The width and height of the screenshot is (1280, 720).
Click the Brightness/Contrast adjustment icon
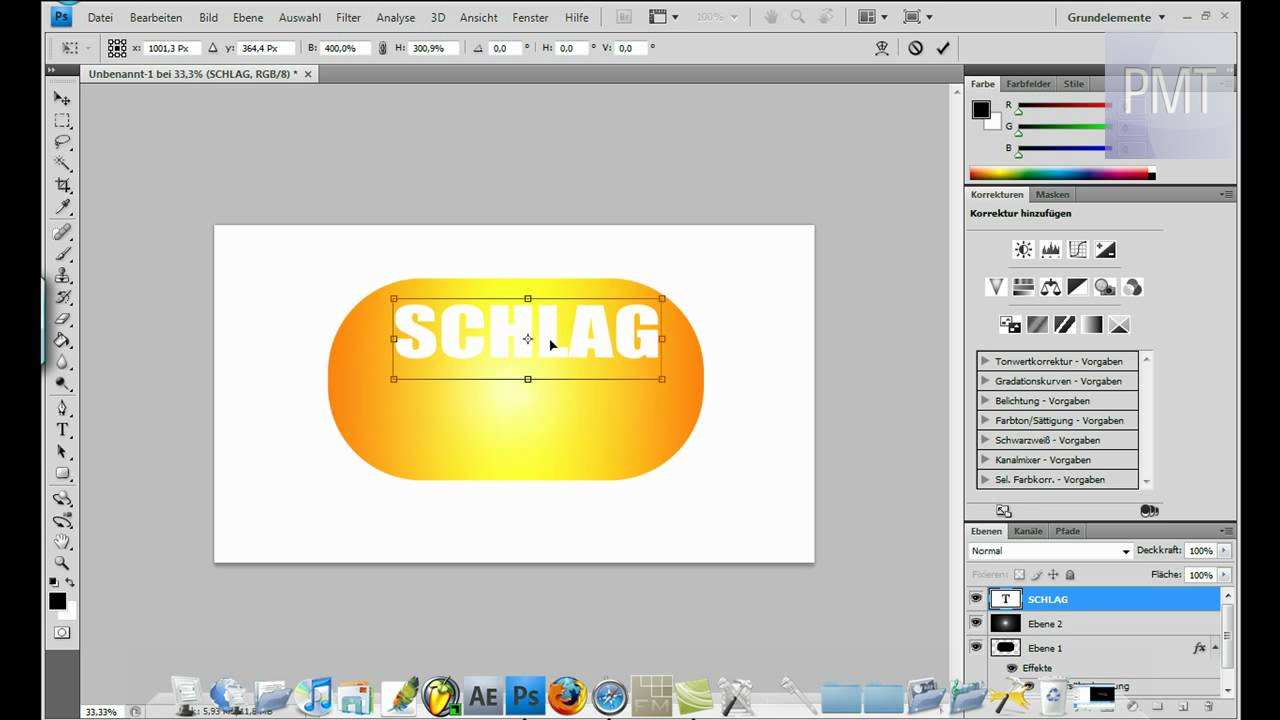coord(1023,250)
